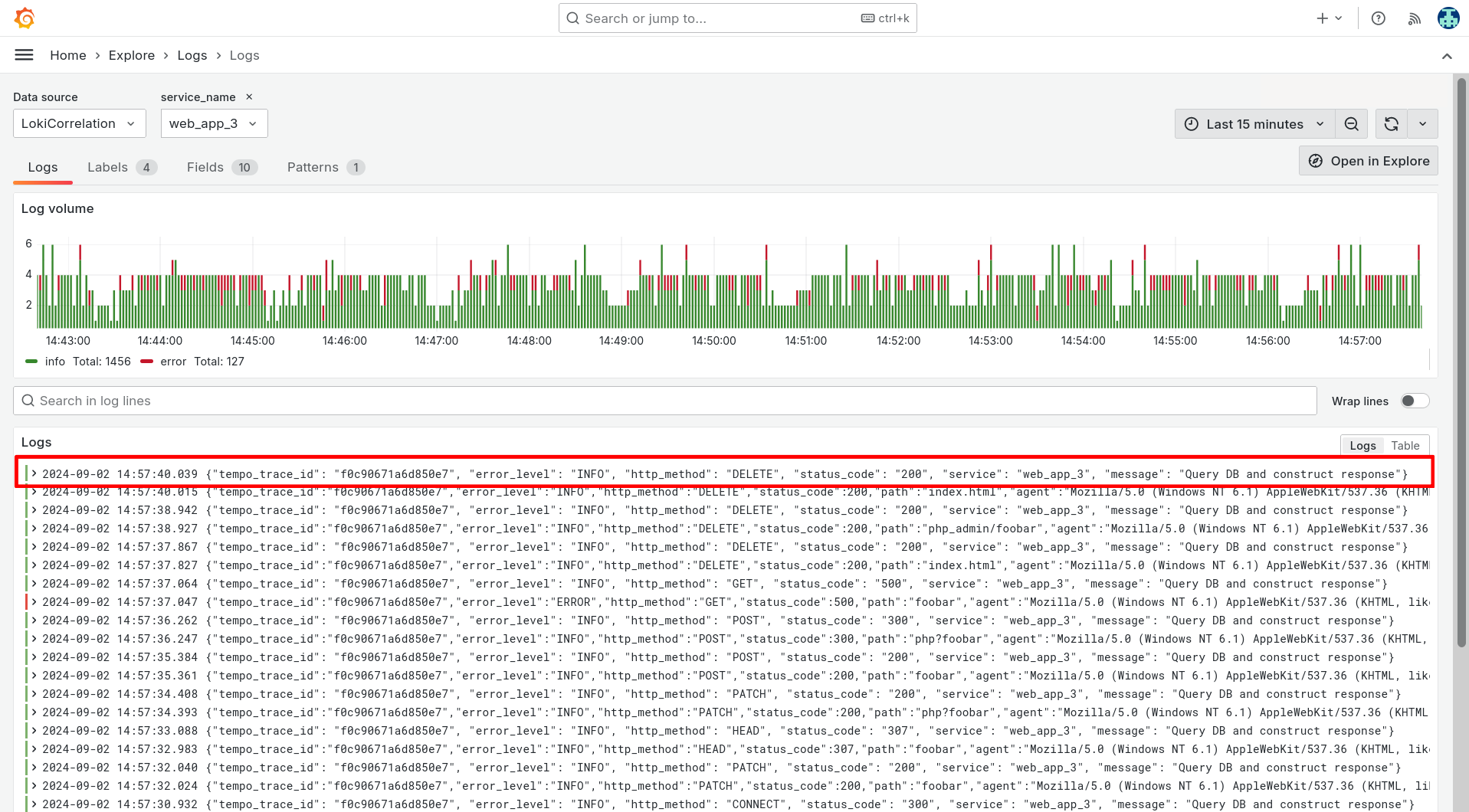This screenshot has height=812, width=1469.
Task: Click the compass icon on Open in Explore
Action: coord(1316,161)
